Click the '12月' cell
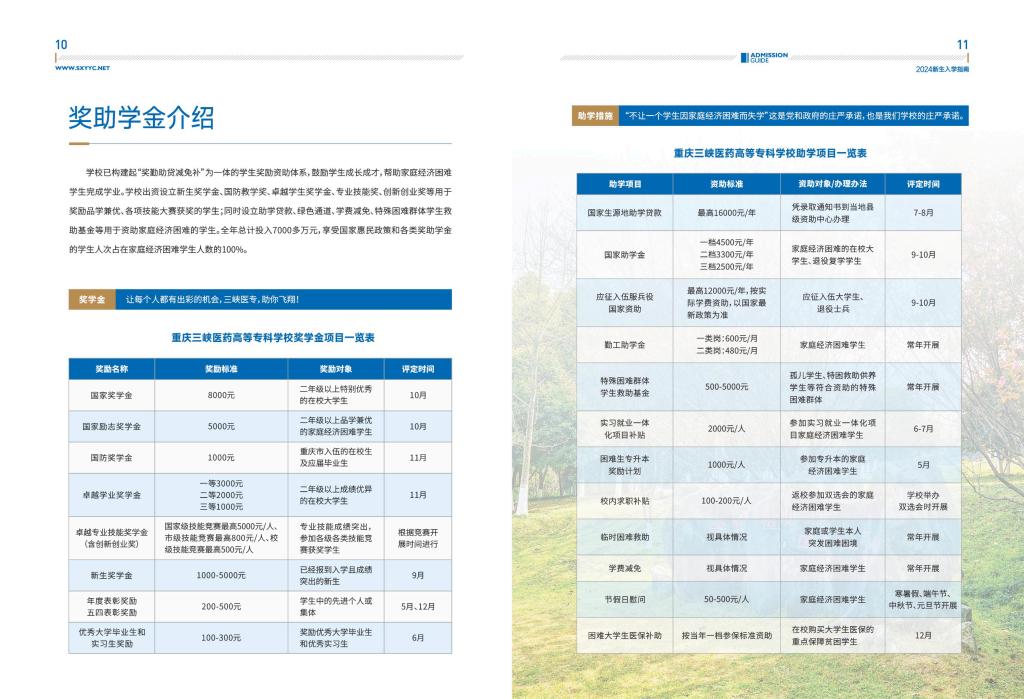 [x=923, y=636]
